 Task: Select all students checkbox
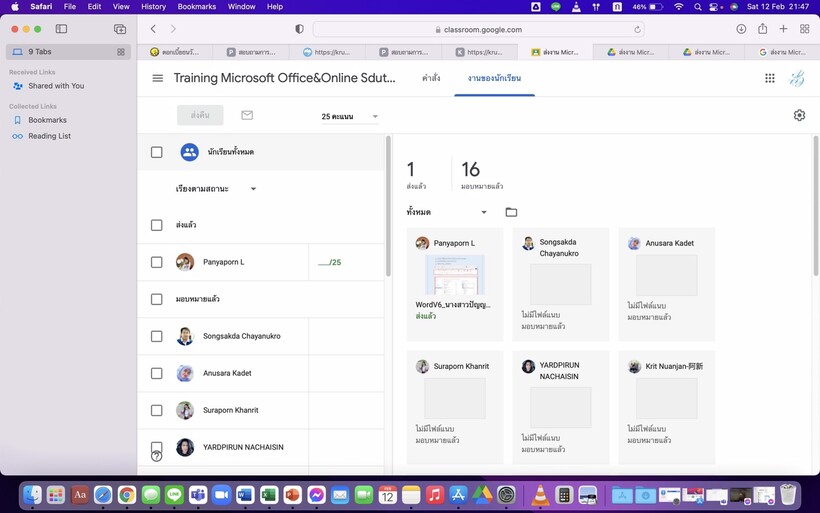pyautogui.click(x=156, y=152)
